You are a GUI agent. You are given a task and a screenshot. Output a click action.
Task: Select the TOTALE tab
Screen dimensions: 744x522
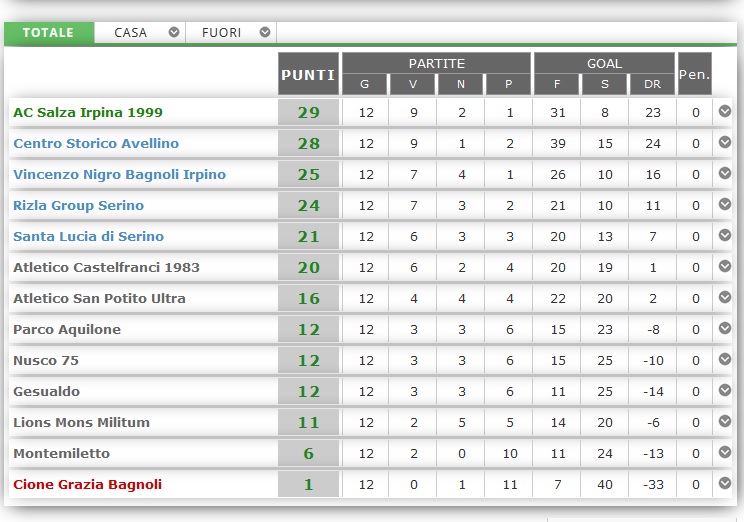(x=48, y=32)
